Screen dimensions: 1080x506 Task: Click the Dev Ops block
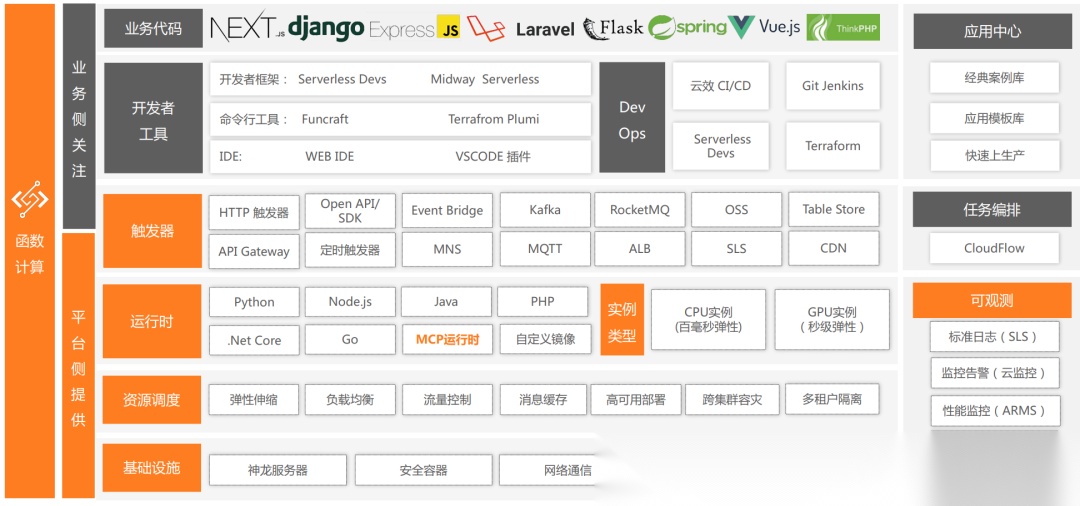[632, 118]
